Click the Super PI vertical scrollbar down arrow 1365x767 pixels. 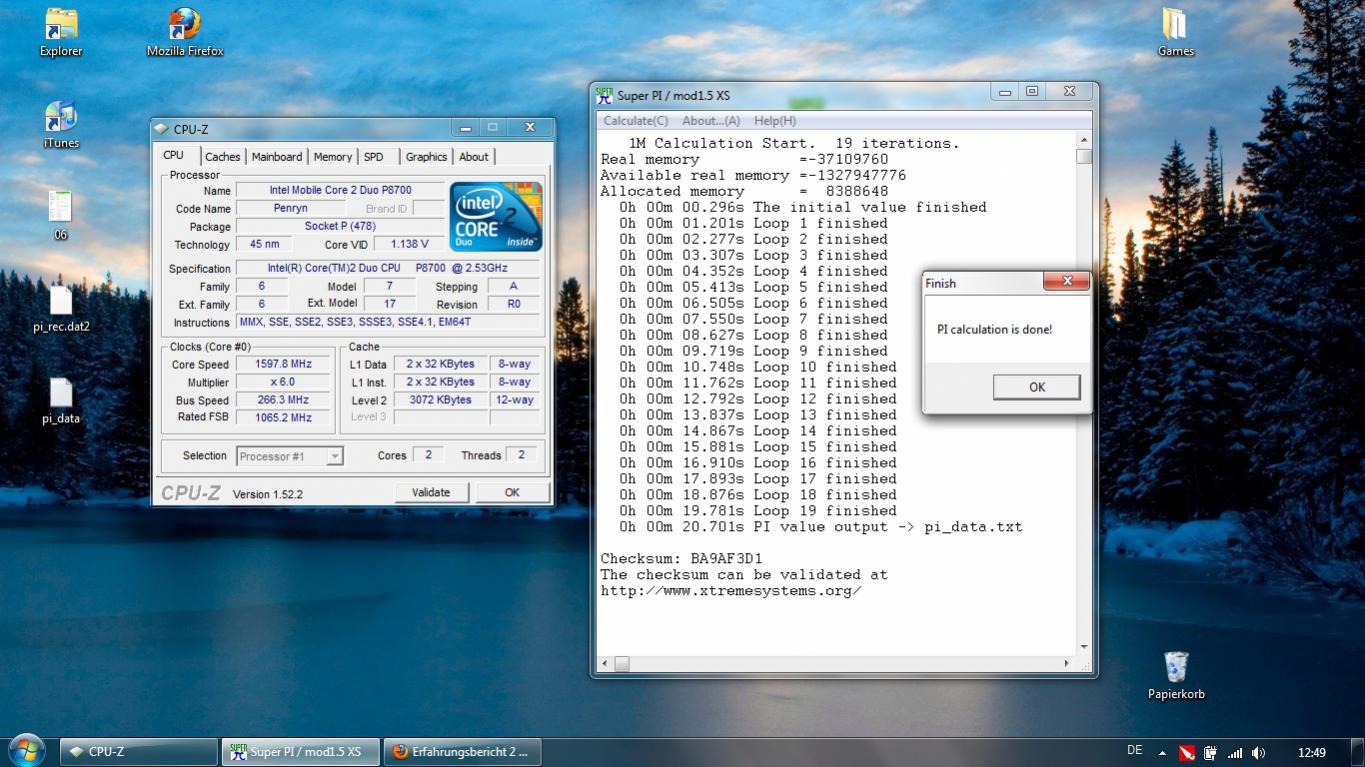[1084, 647]
